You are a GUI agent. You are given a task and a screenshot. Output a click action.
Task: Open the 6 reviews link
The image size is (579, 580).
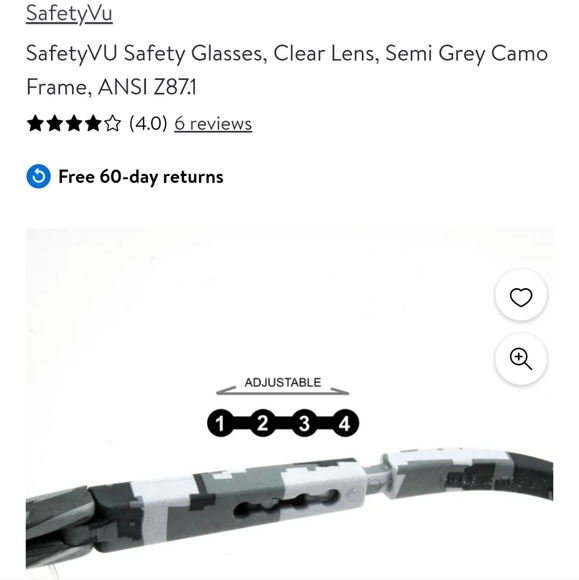213,124
